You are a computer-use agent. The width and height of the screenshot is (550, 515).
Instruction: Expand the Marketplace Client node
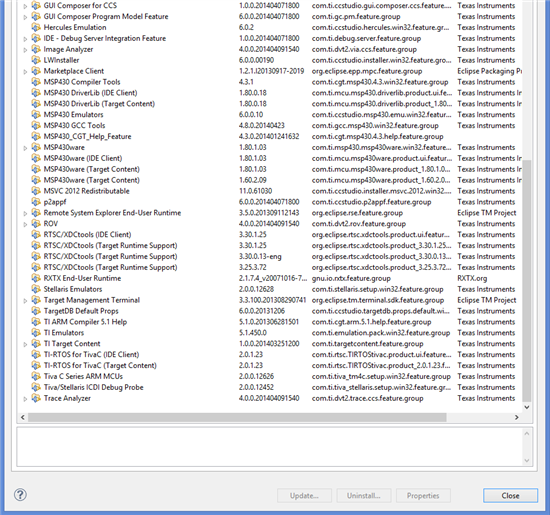tap(25, 72)
